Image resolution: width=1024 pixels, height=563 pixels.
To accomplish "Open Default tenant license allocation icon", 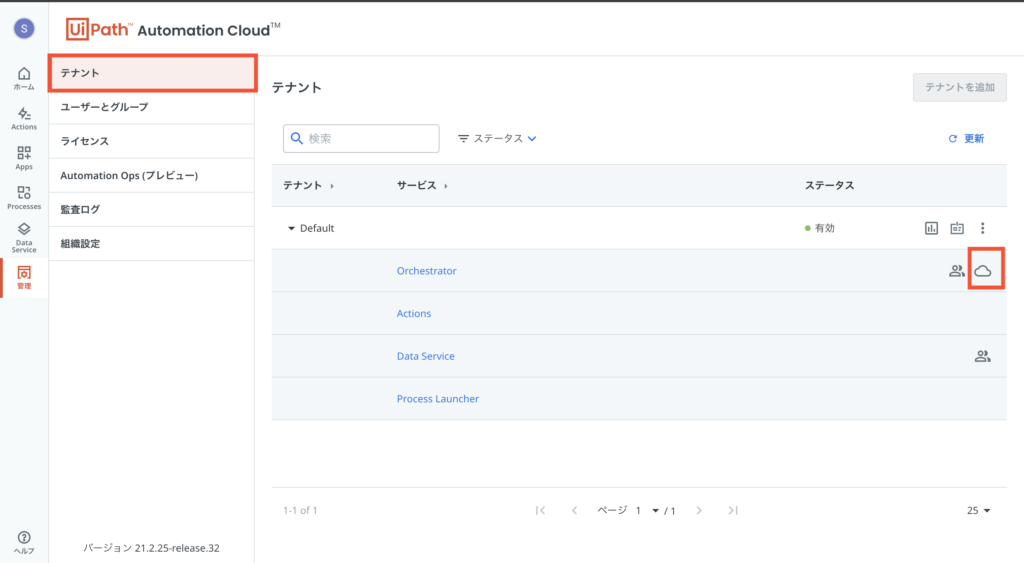I will tap(957, 228).
